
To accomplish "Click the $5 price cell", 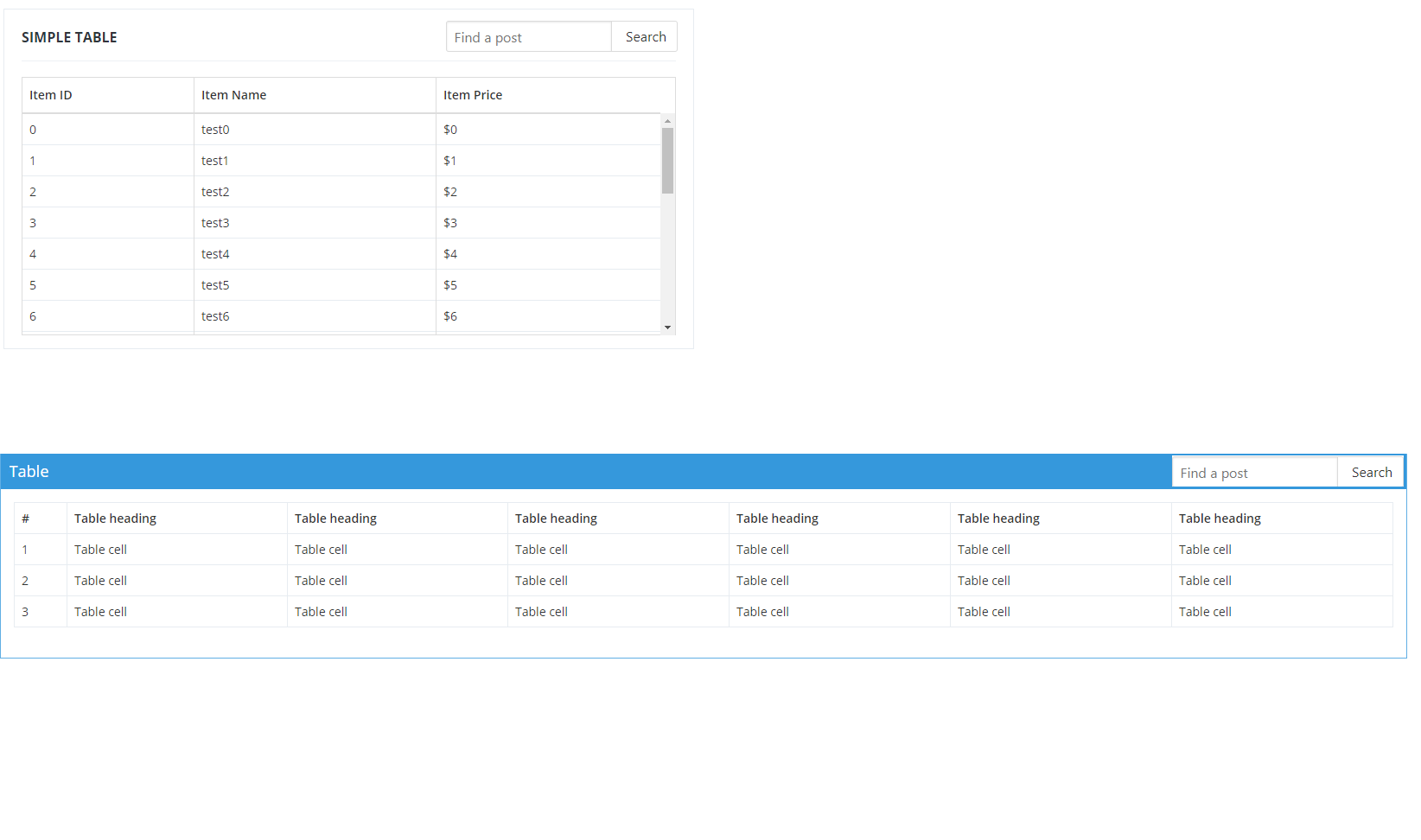I will click(450, 284).
